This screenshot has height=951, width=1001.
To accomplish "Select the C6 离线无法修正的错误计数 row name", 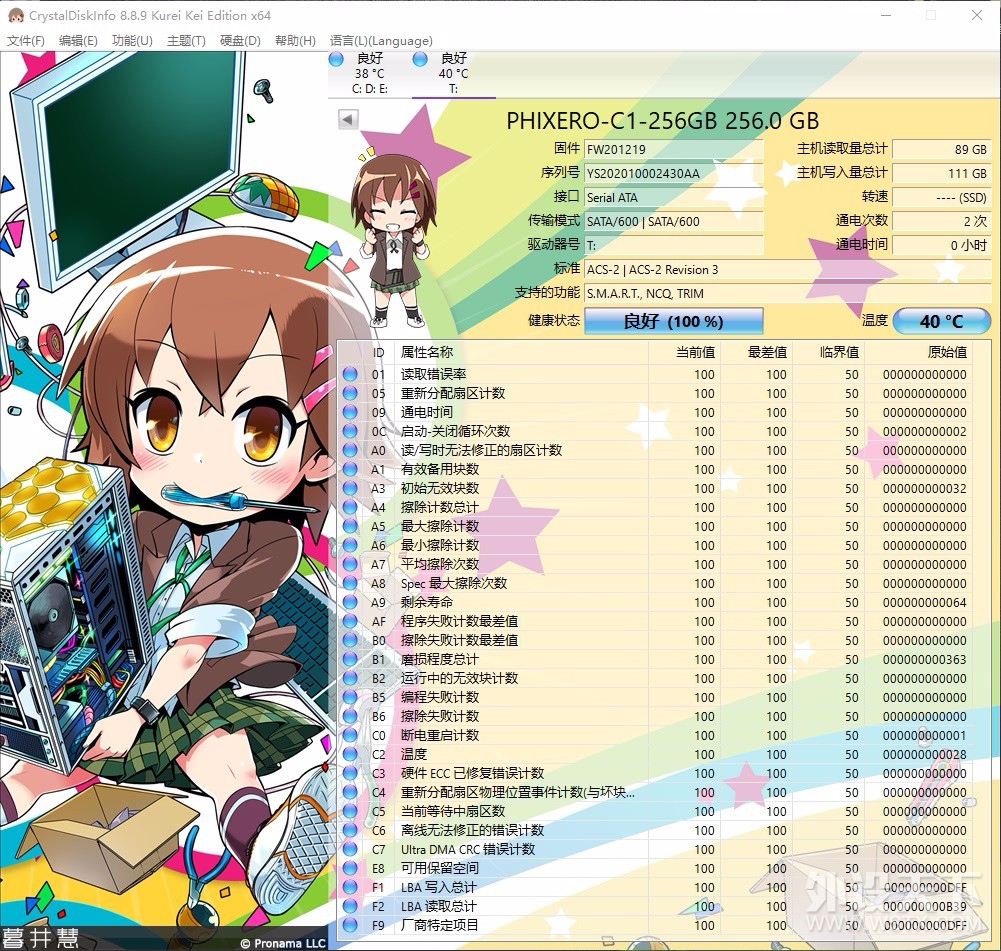I will 472,830.
